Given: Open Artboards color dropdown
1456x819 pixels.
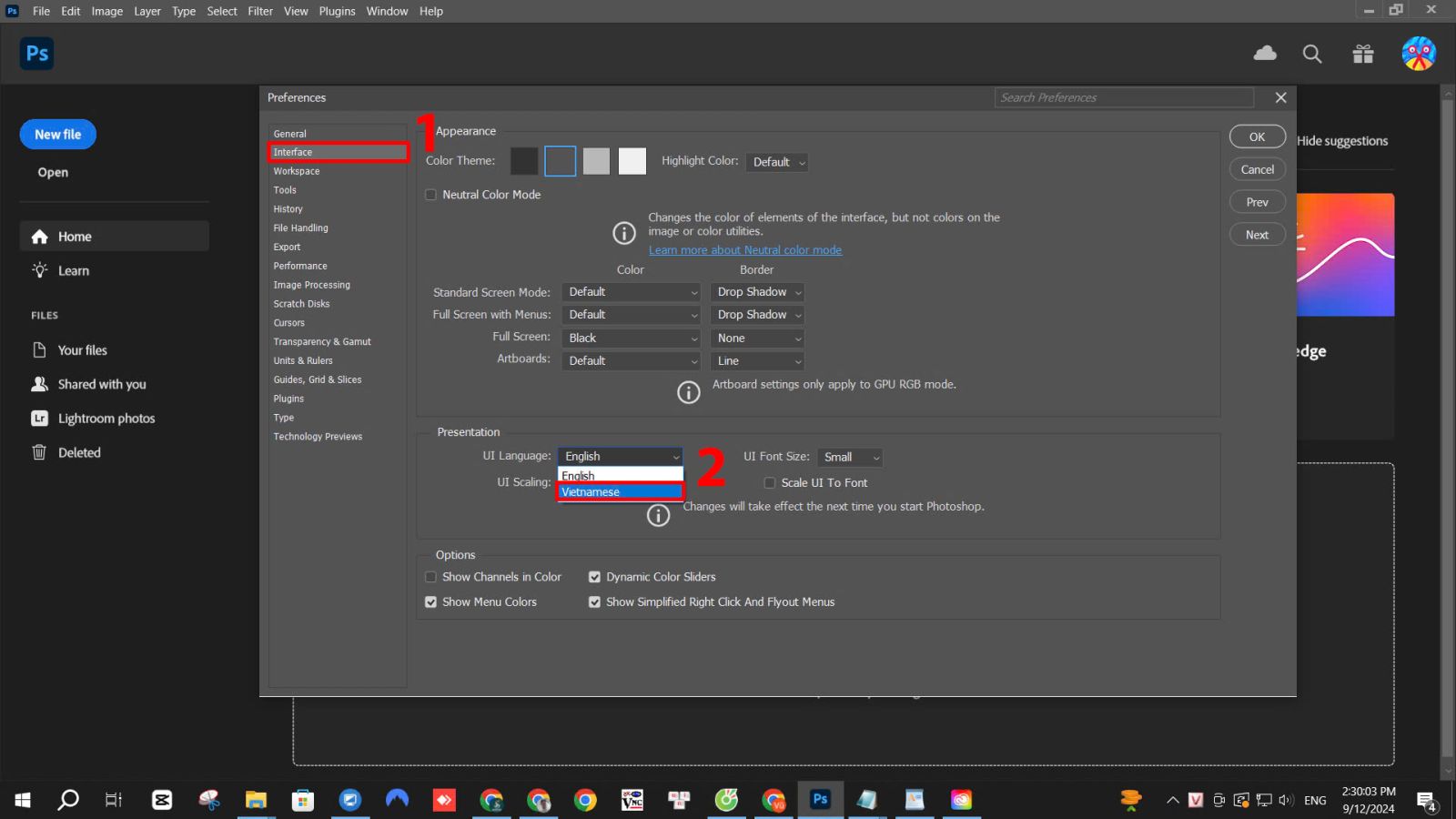Looking at the screenshot, I should tap(631, 361).
